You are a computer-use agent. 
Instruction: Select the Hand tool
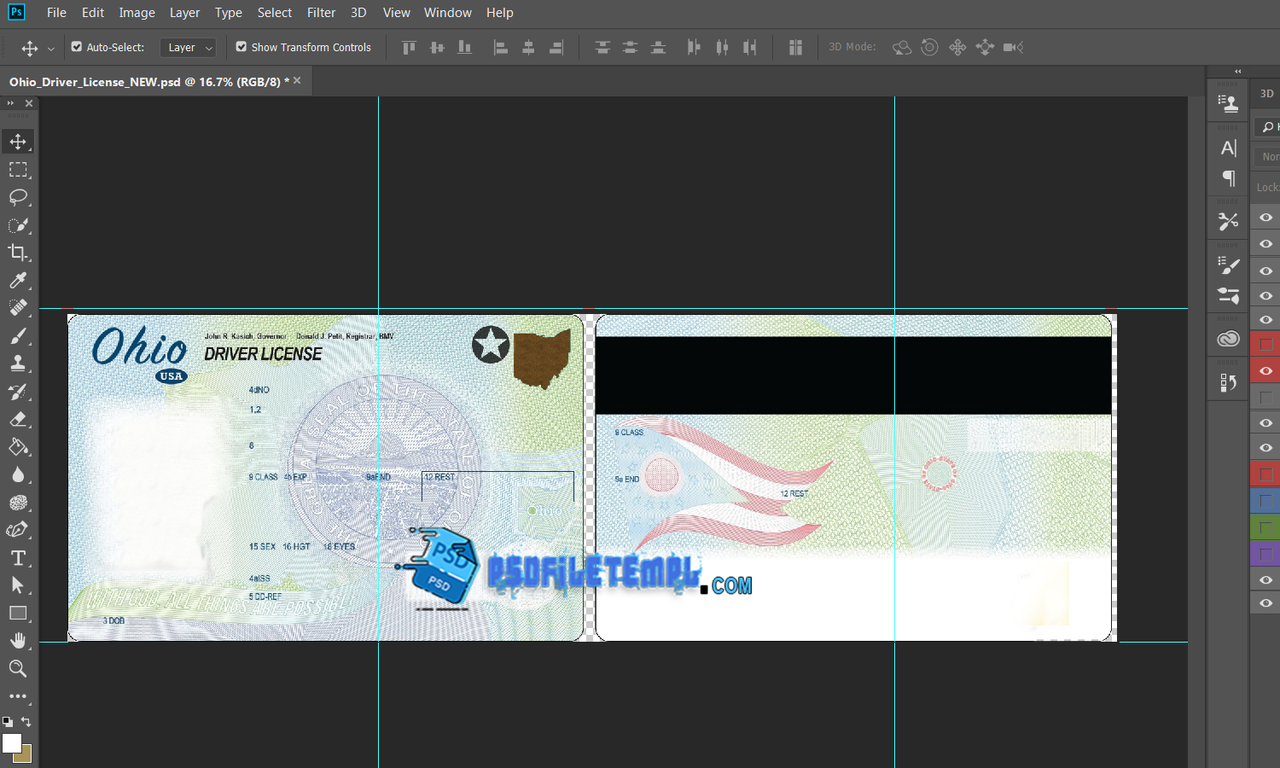pyautogui.click(x=18, y=640)
